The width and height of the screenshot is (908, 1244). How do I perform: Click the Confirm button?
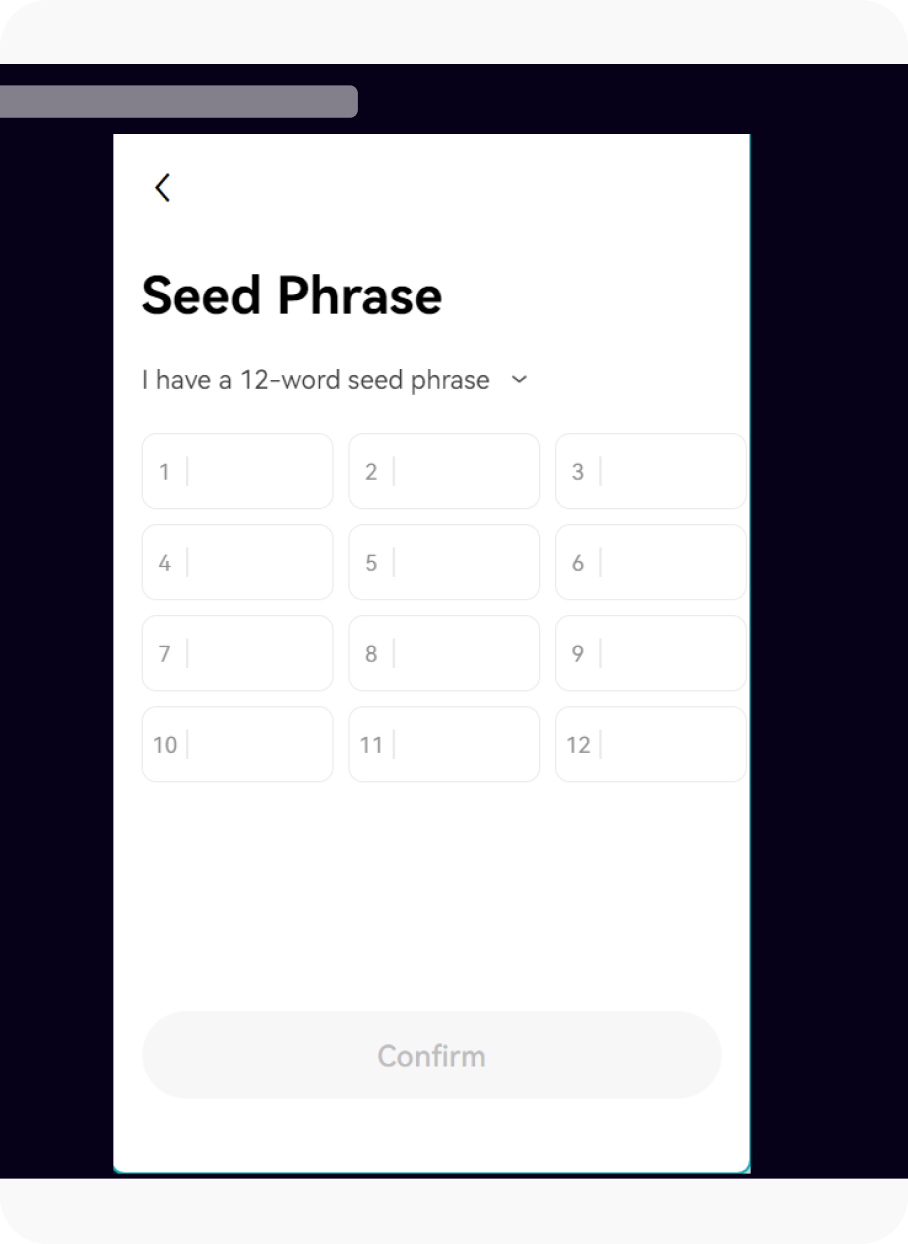tap(431, 1055)
